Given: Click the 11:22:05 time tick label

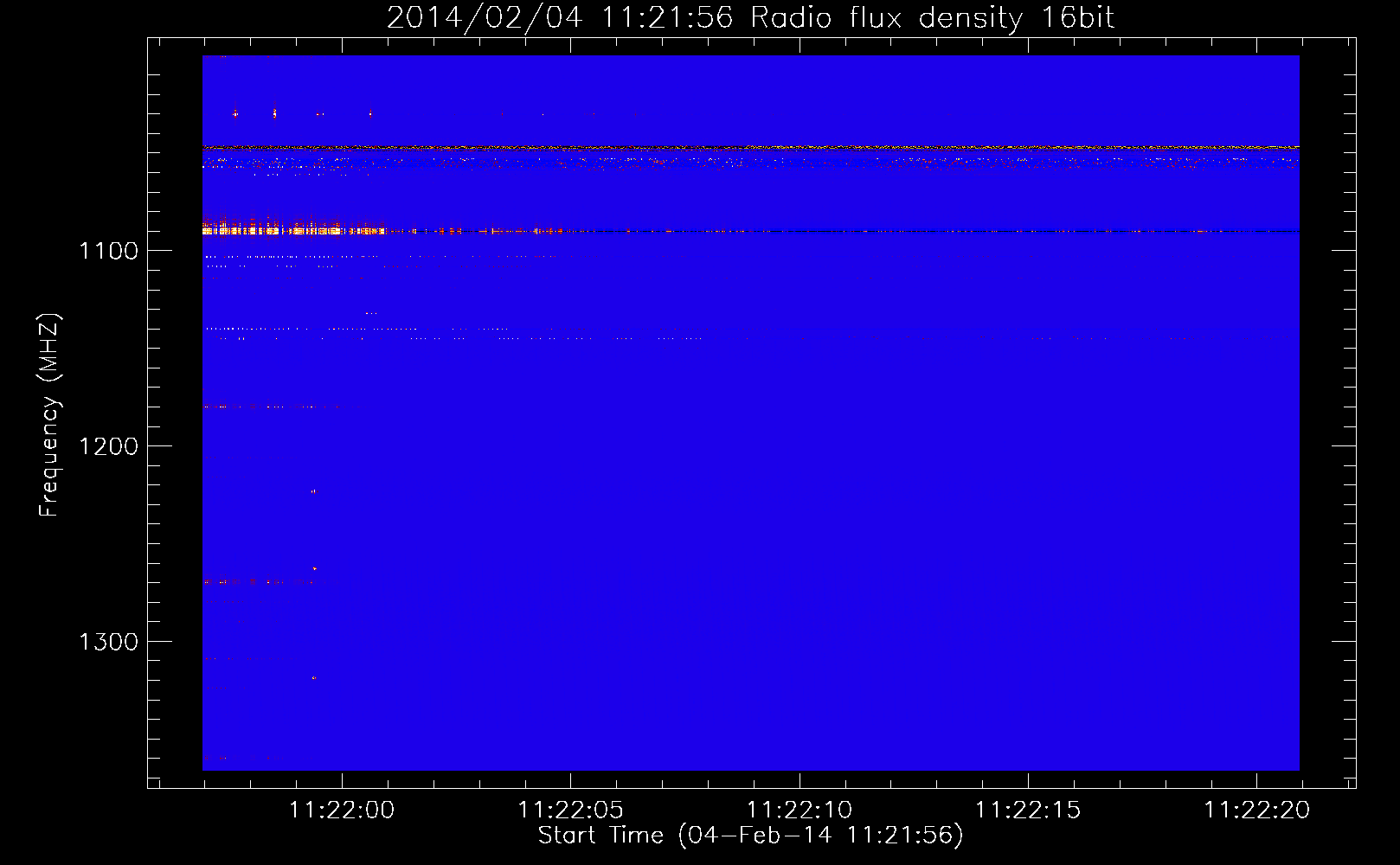Looking at the screenshot, I should (570, 811).
